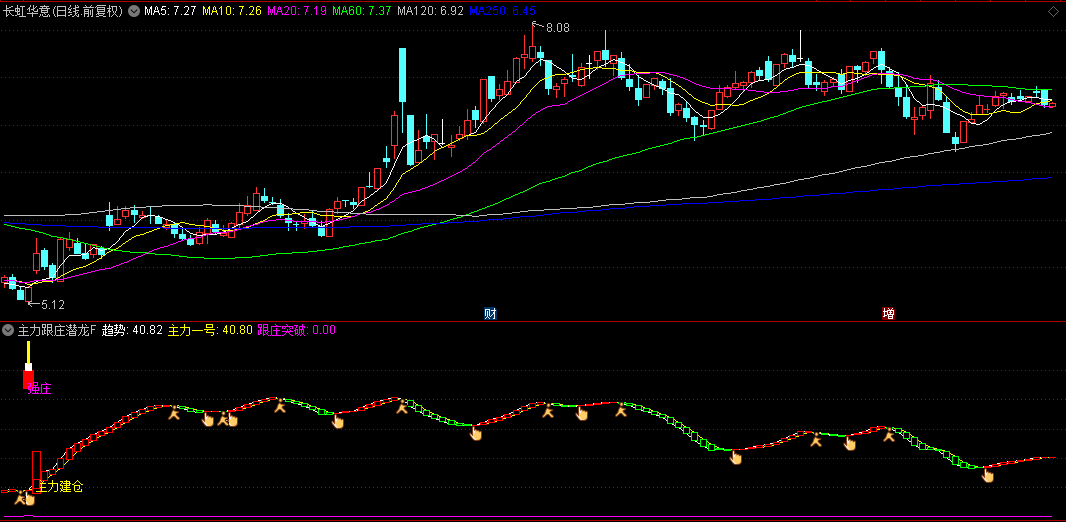Screen dimensions: 1066x522
Task: Open the 财 event marker
Action: click(x=489, y=313)
